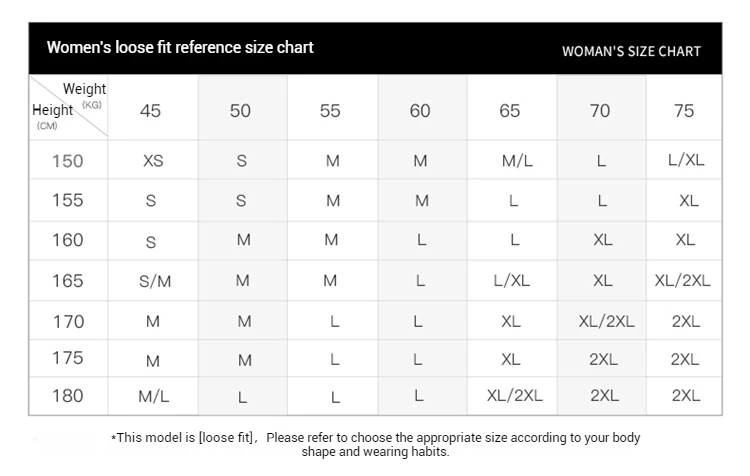Viewport: 750px width, 476px height.
Task: Click the 55 kg weight column header
Action: pos(330,110)
